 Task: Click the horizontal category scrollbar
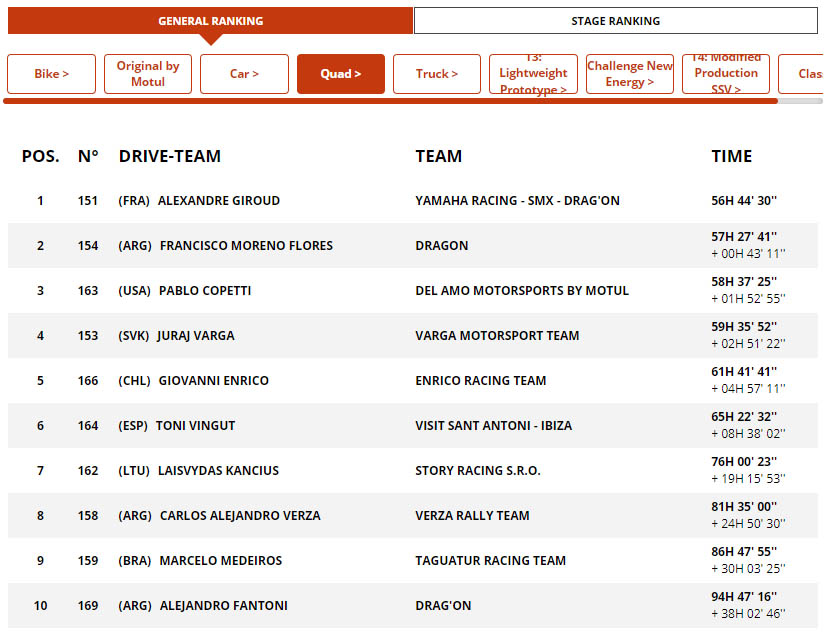390,101
